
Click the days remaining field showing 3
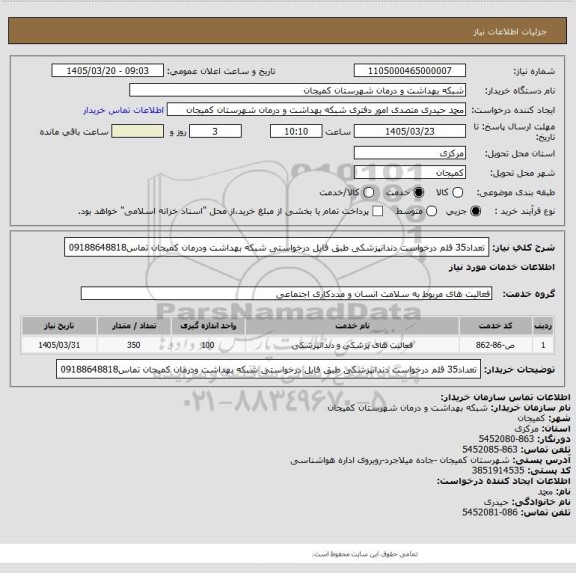coord(215,131)
